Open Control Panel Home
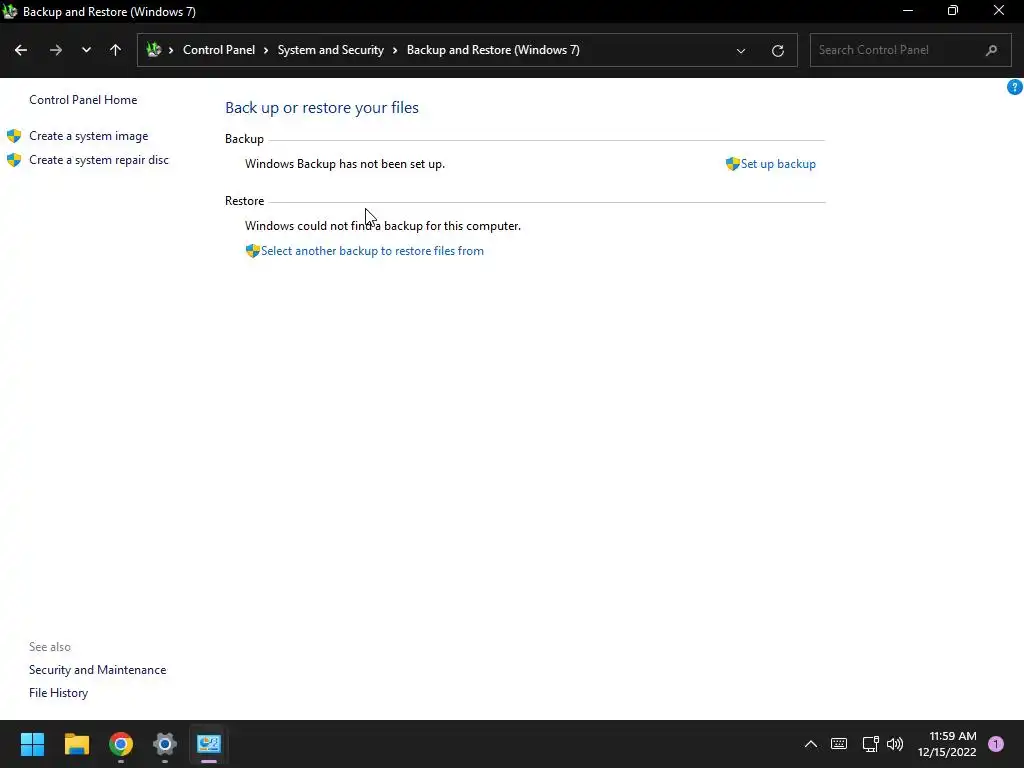This screenshot has width=1024, height=768. click(83, 100)
